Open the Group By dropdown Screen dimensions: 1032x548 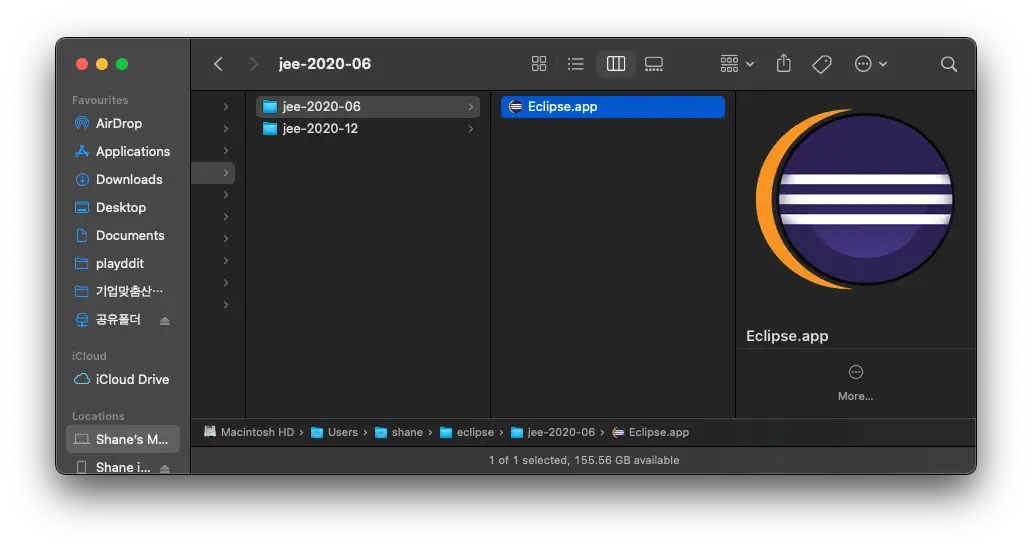point(736,63)
